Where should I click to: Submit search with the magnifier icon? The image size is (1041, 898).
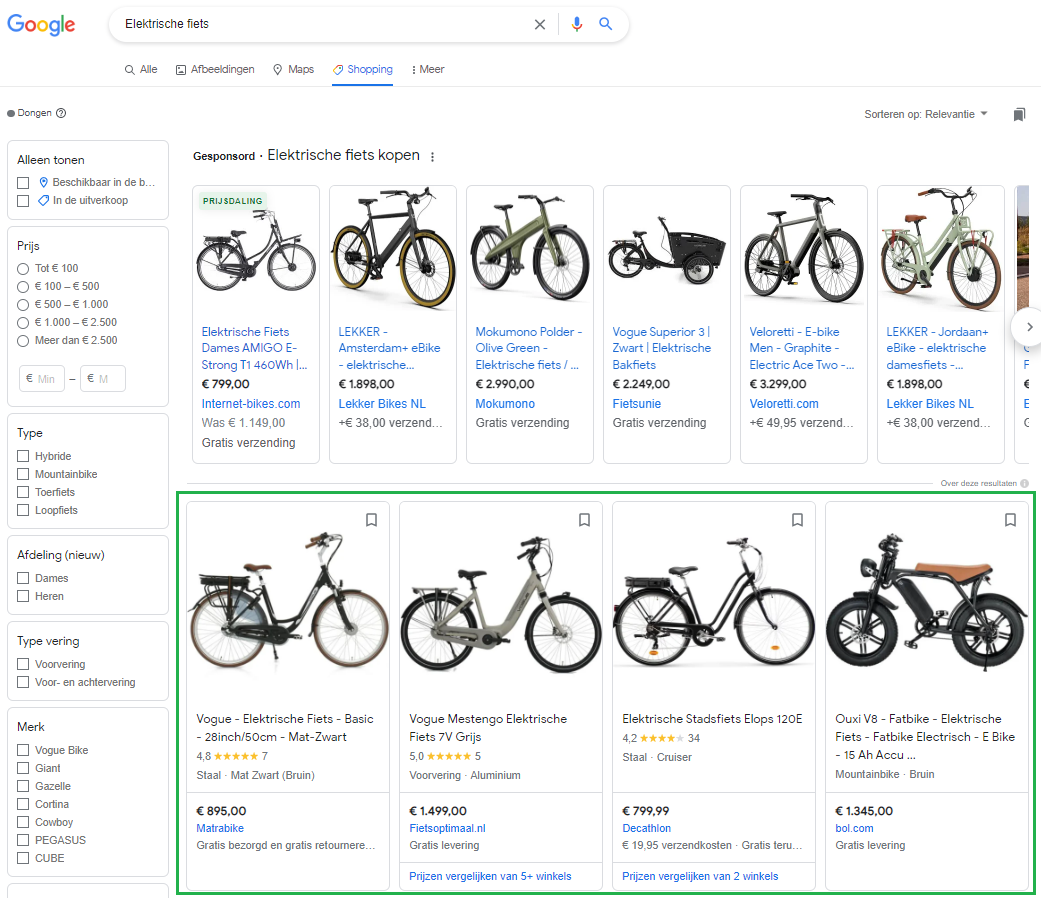tap(605, 24)
